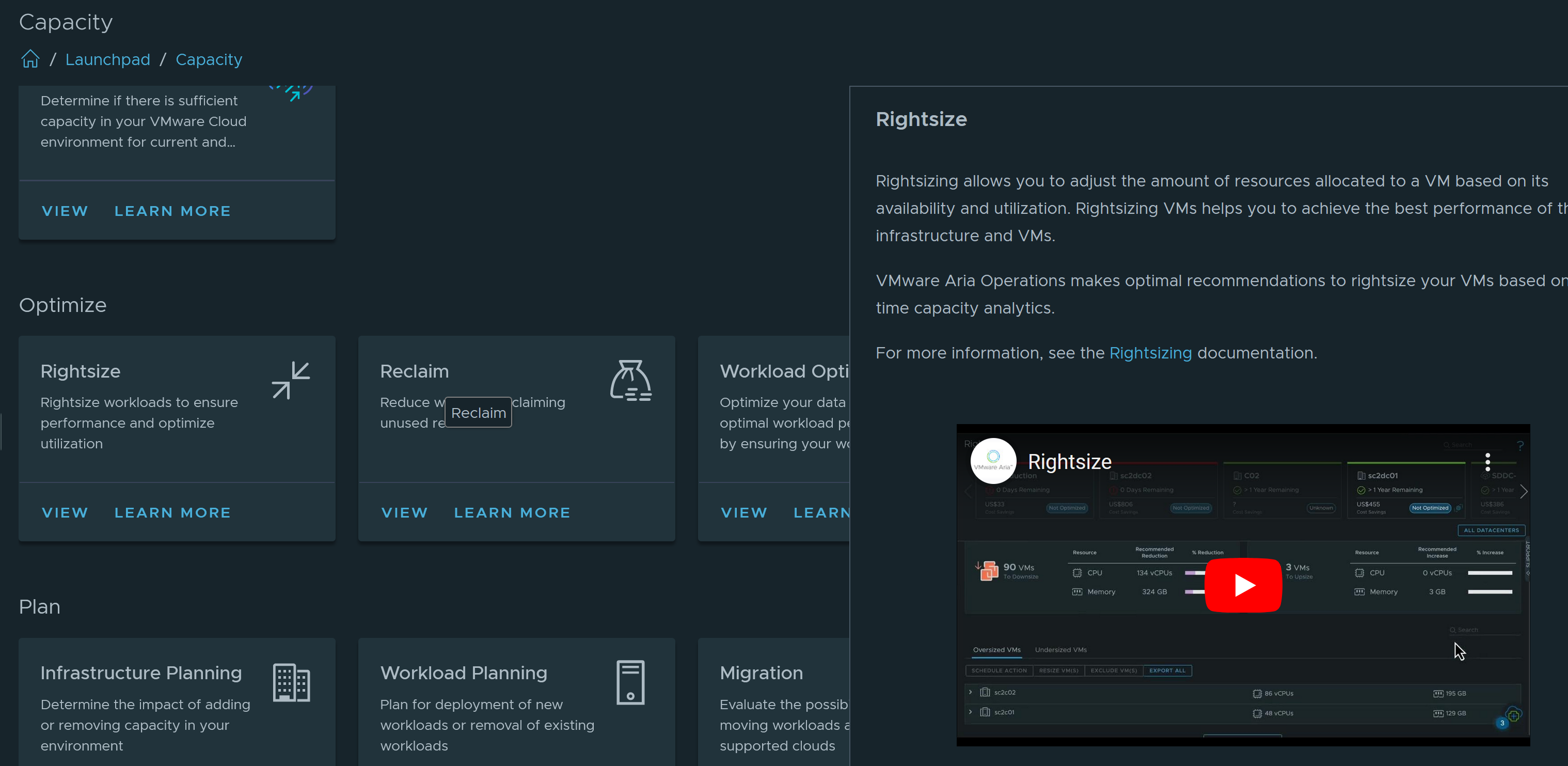Open the Rightsizing documentation link
Viewport: 1568px width, 766px height.
click(1150, 353)
